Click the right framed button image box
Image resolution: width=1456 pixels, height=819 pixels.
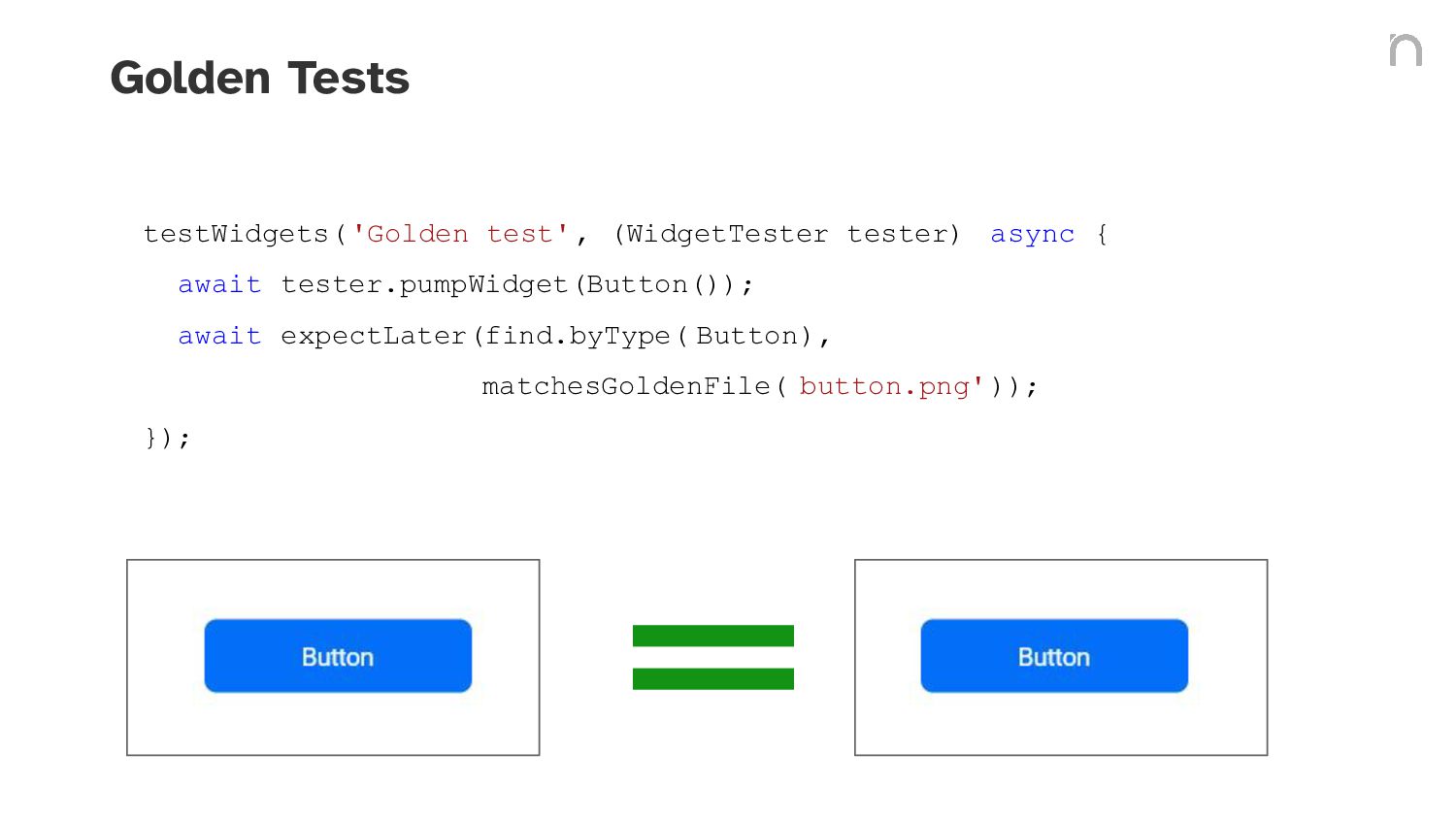click(1061, 657)
